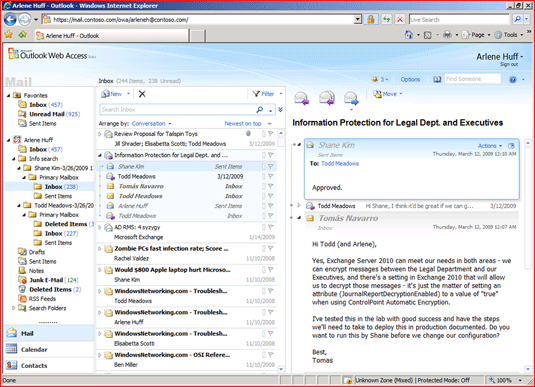535x387 pixels.
Task: Click the browser Refresh icon
Action: point(386,19)
